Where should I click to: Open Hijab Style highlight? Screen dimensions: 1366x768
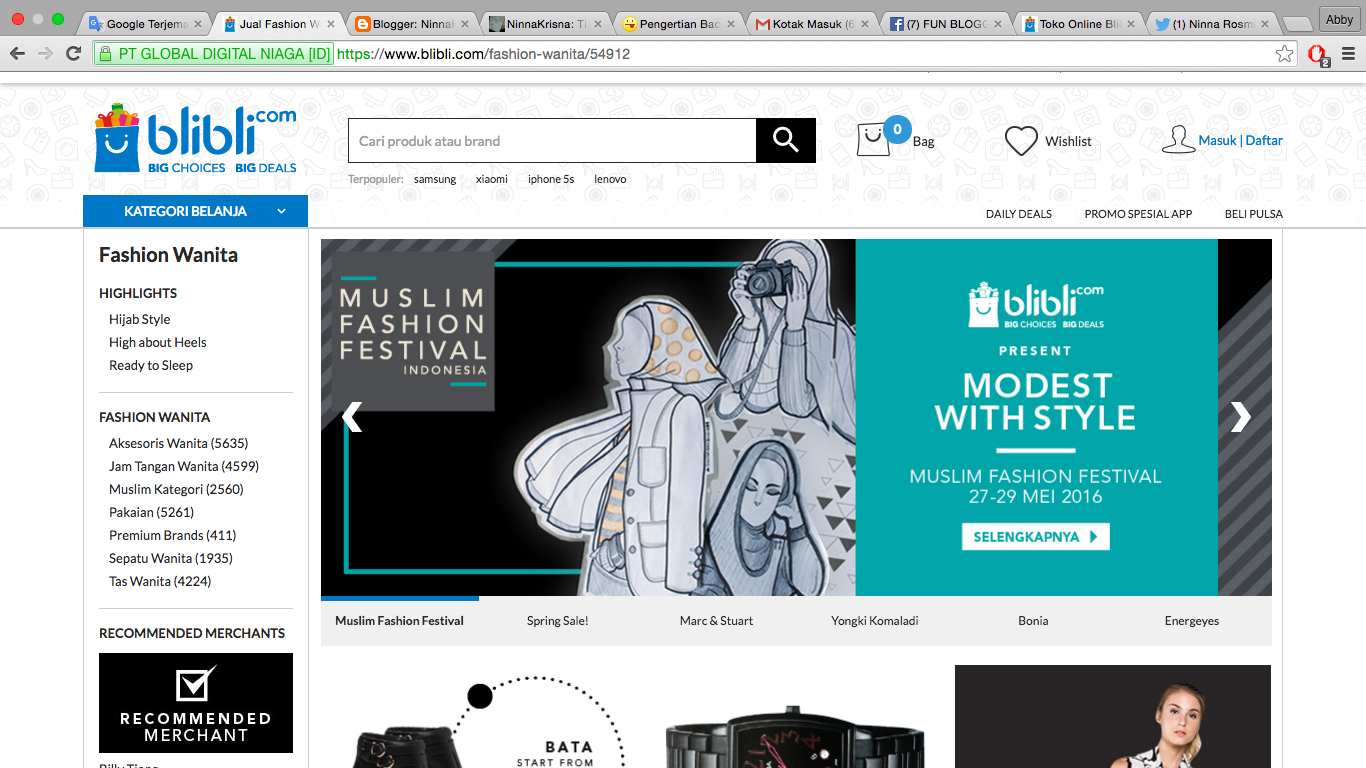(140, 320)
